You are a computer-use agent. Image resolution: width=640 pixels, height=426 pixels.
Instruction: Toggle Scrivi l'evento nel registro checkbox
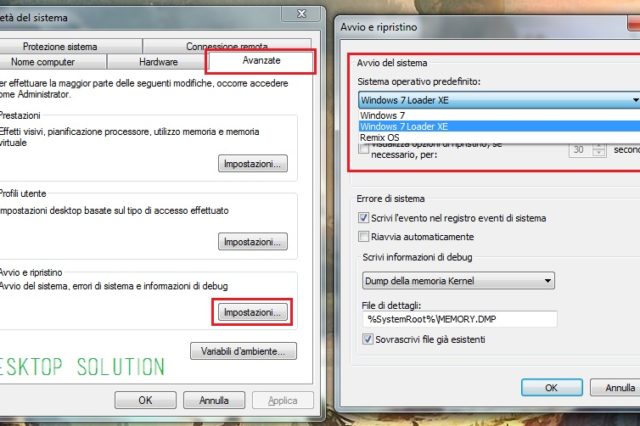click(364, 218)
